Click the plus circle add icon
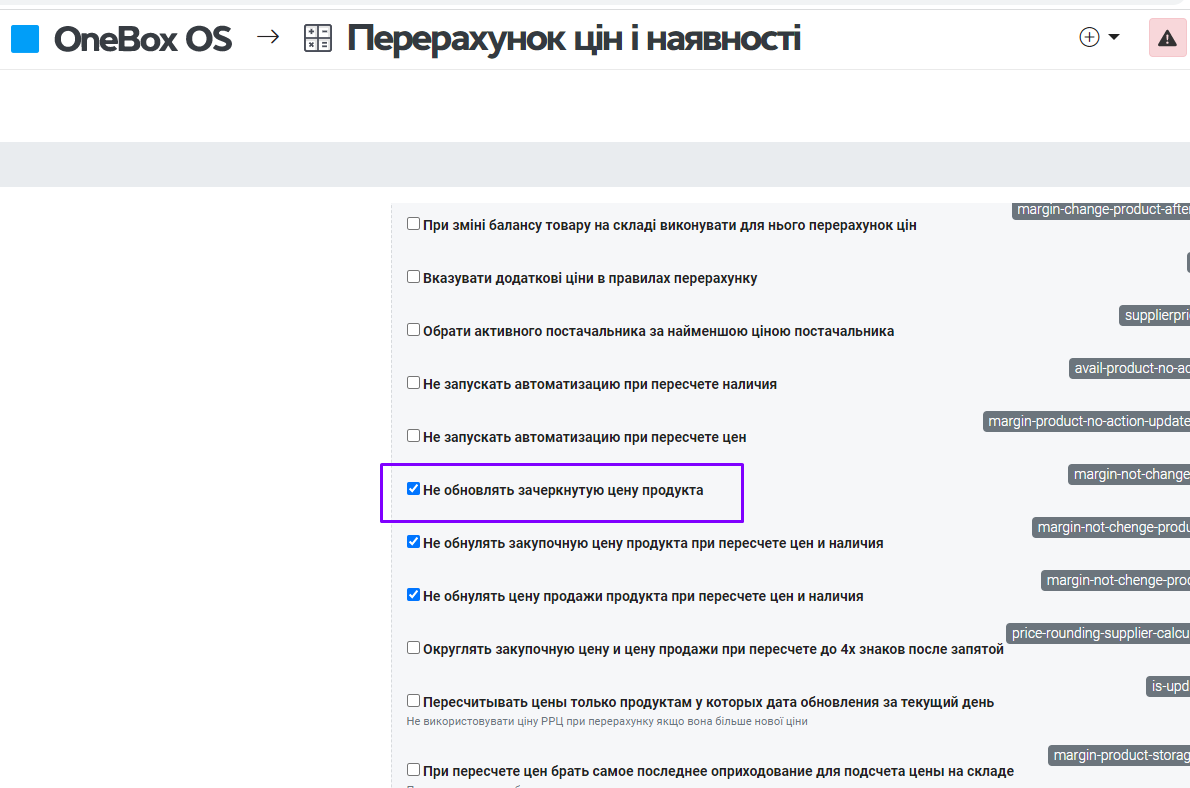Screen dimensions: 1190x788 point(1089,38)
